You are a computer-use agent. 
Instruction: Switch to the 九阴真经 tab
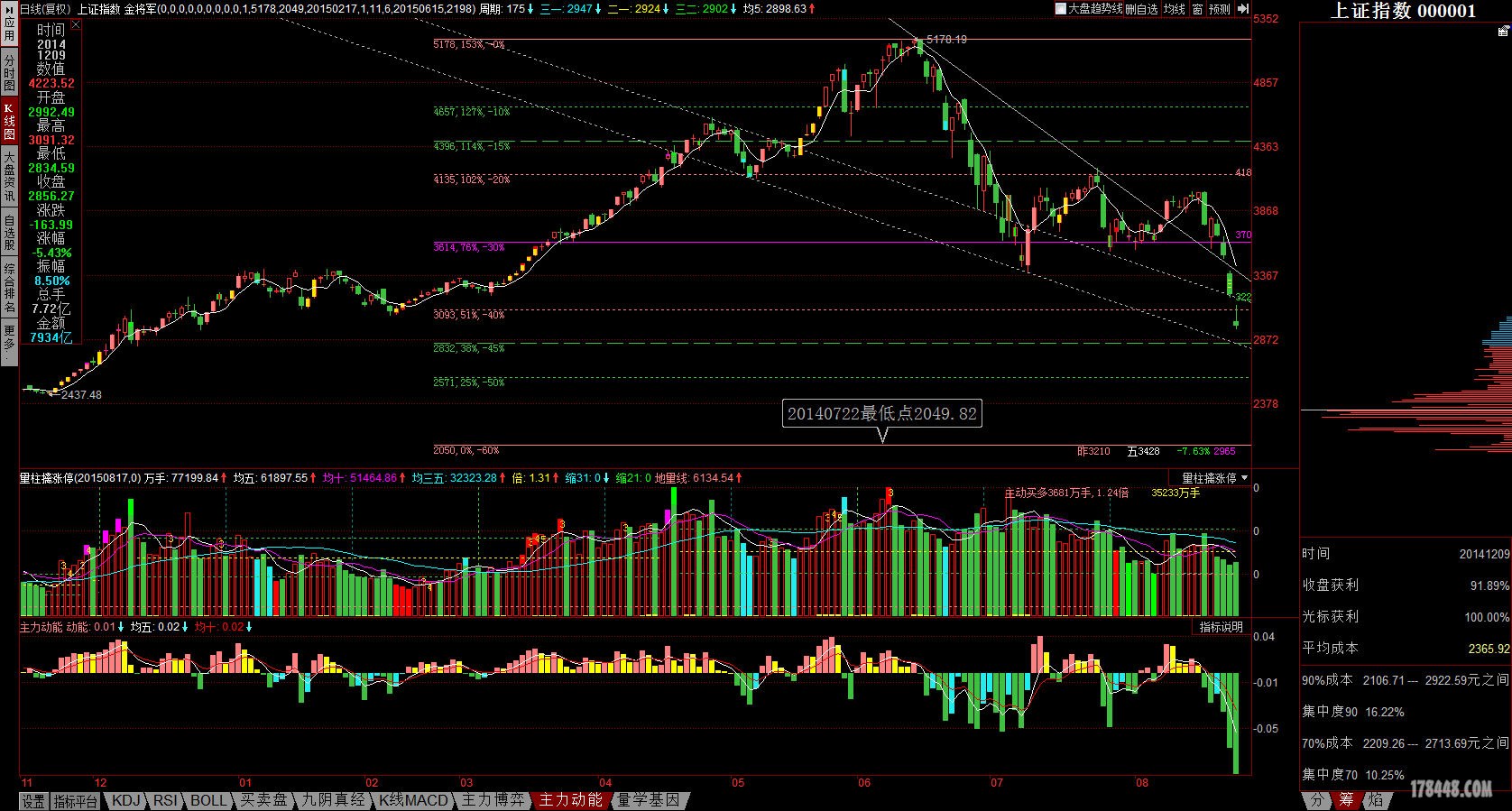pos(334,800)
